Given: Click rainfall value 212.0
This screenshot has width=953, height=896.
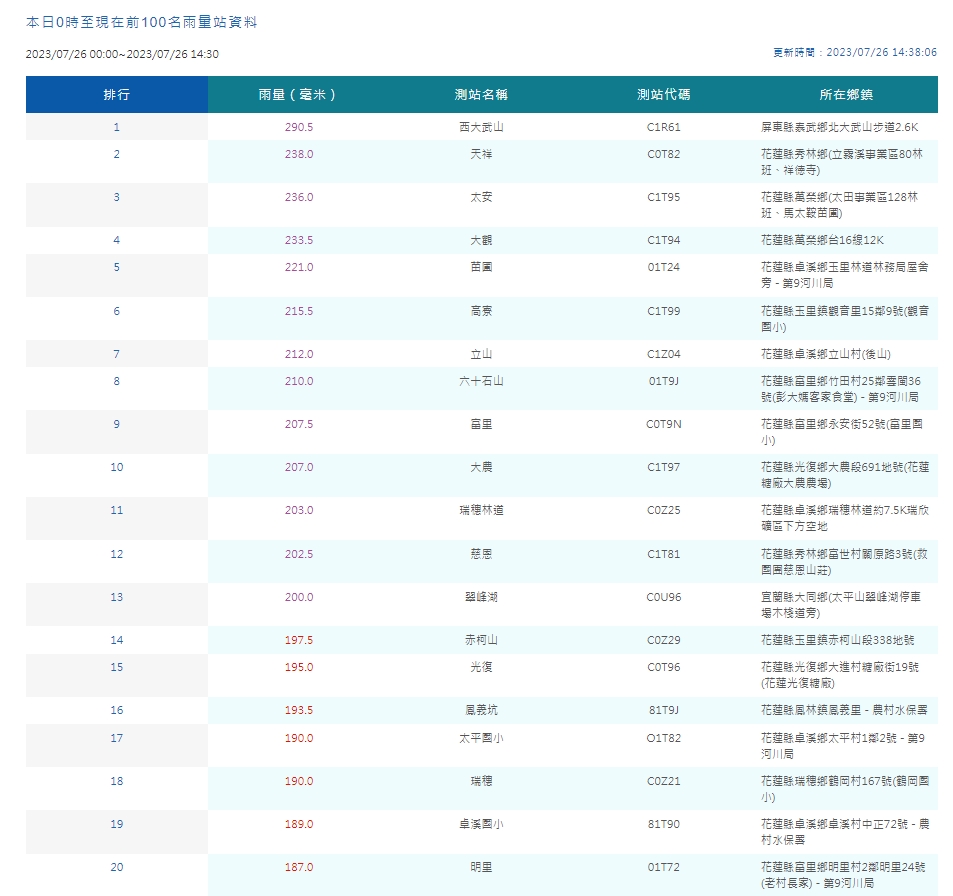Looking at the screenshot, I should pyautogui.click(x=299, y=354).
